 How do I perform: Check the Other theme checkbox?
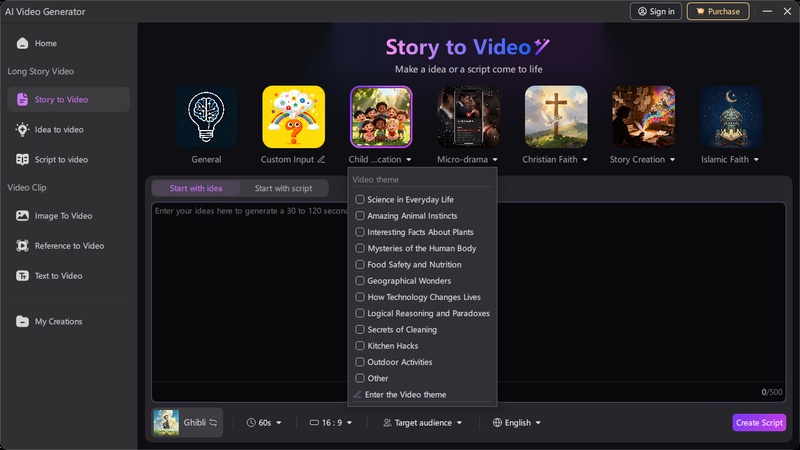click(360, 378)
